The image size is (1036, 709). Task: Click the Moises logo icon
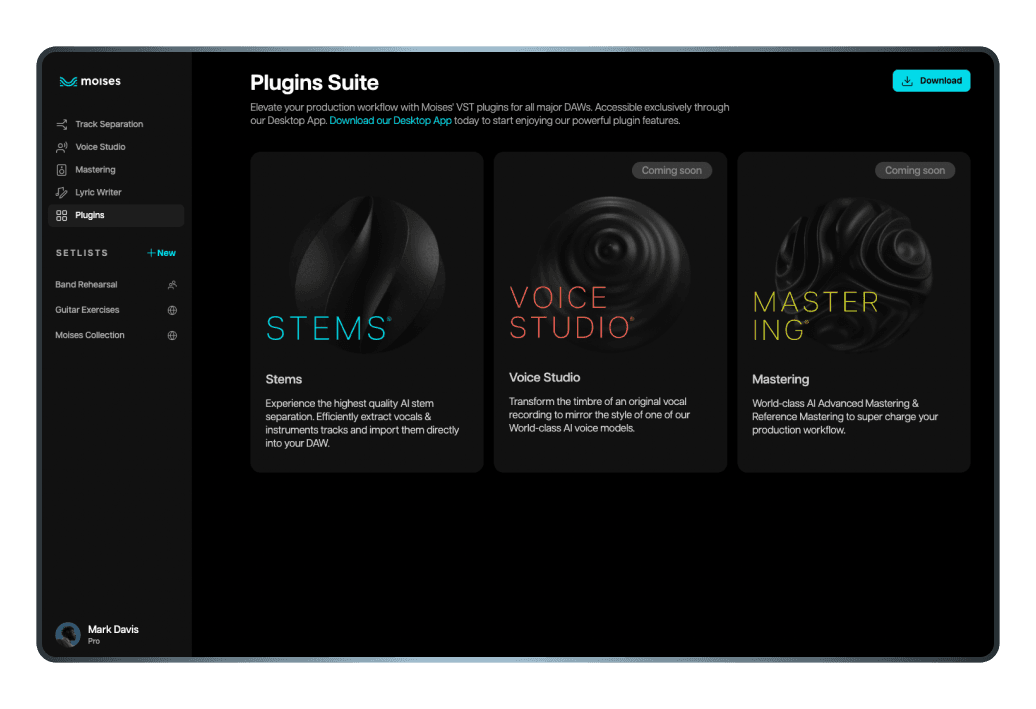(68, 82)
